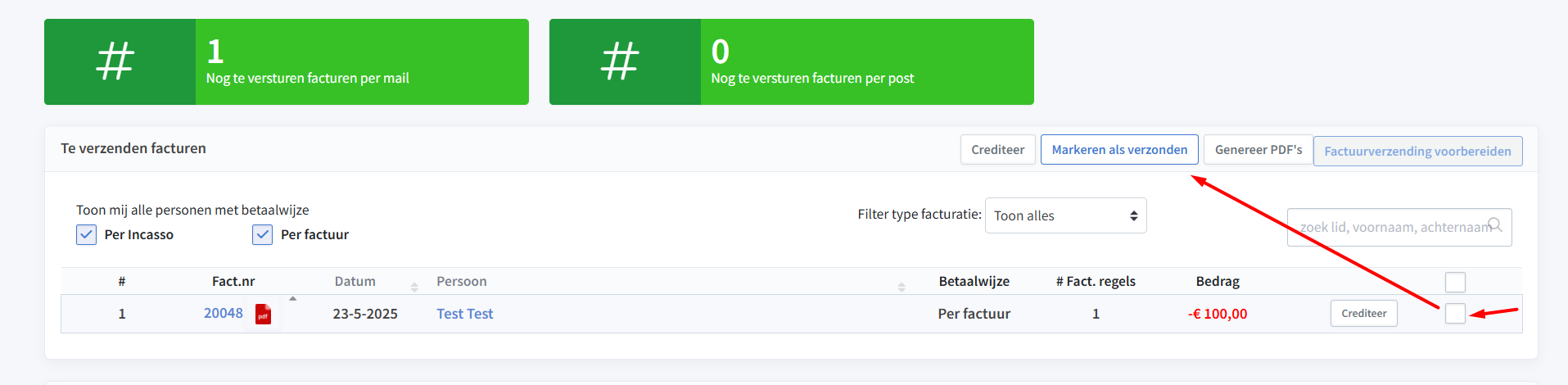Click the # Fact. regels column header
The image size is (1568, 385).
1096,282
